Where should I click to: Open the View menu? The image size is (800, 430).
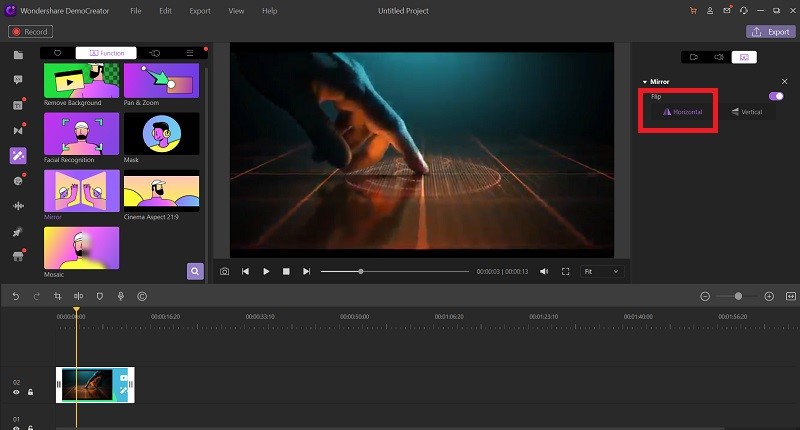point(236,11)
